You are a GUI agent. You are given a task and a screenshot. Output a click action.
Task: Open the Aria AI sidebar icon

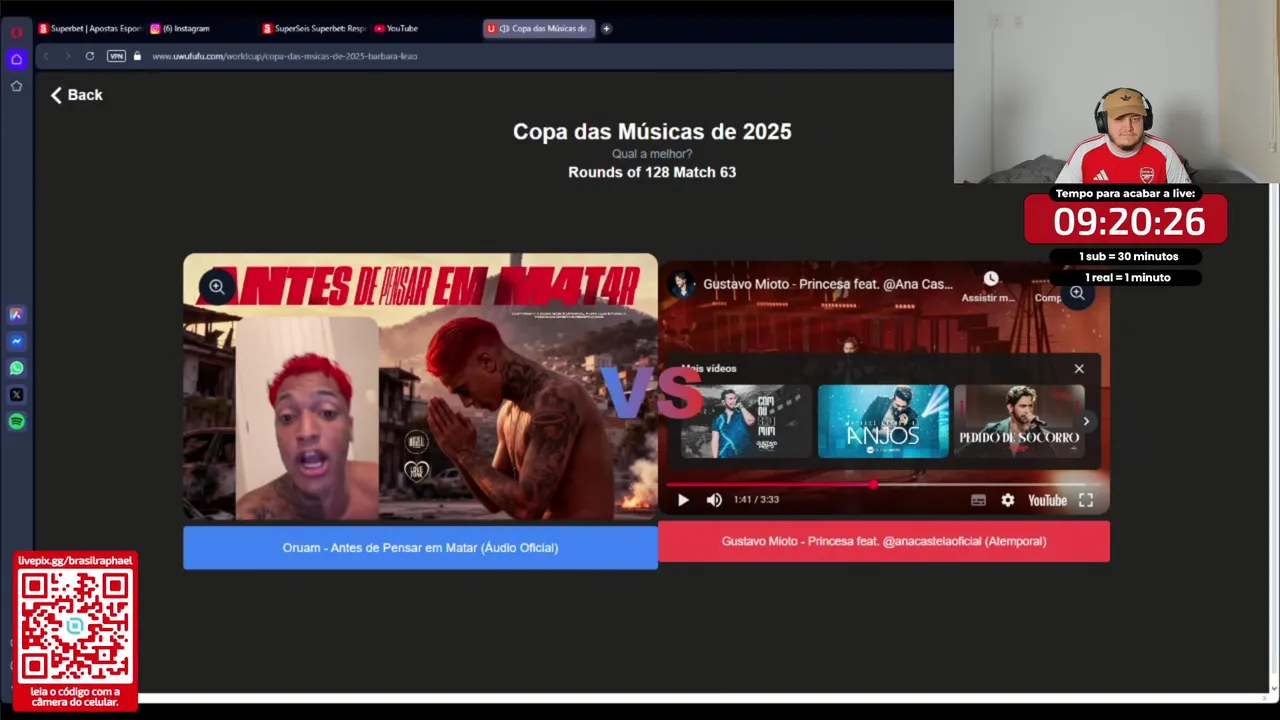tap(16, 314)
